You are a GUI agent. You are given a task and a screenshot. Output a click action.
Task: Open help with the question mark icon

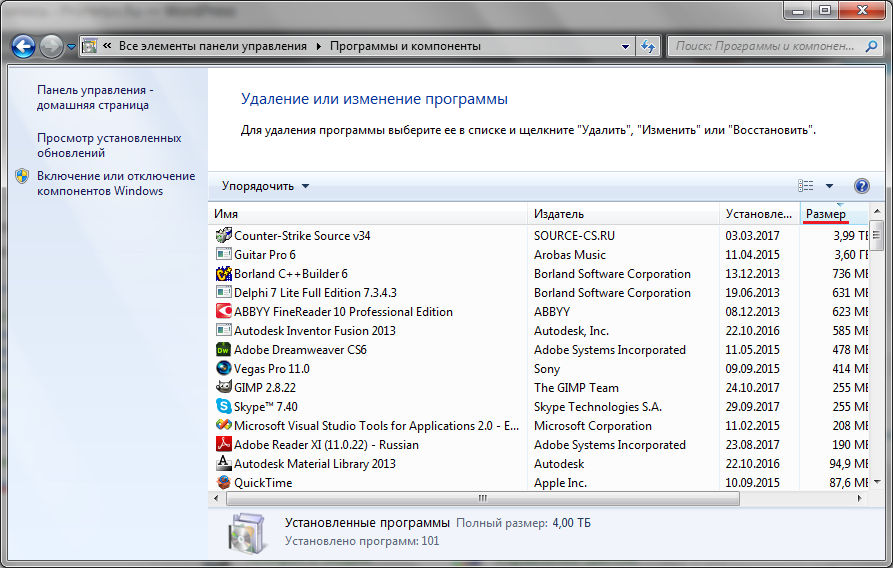coord(861,186)
